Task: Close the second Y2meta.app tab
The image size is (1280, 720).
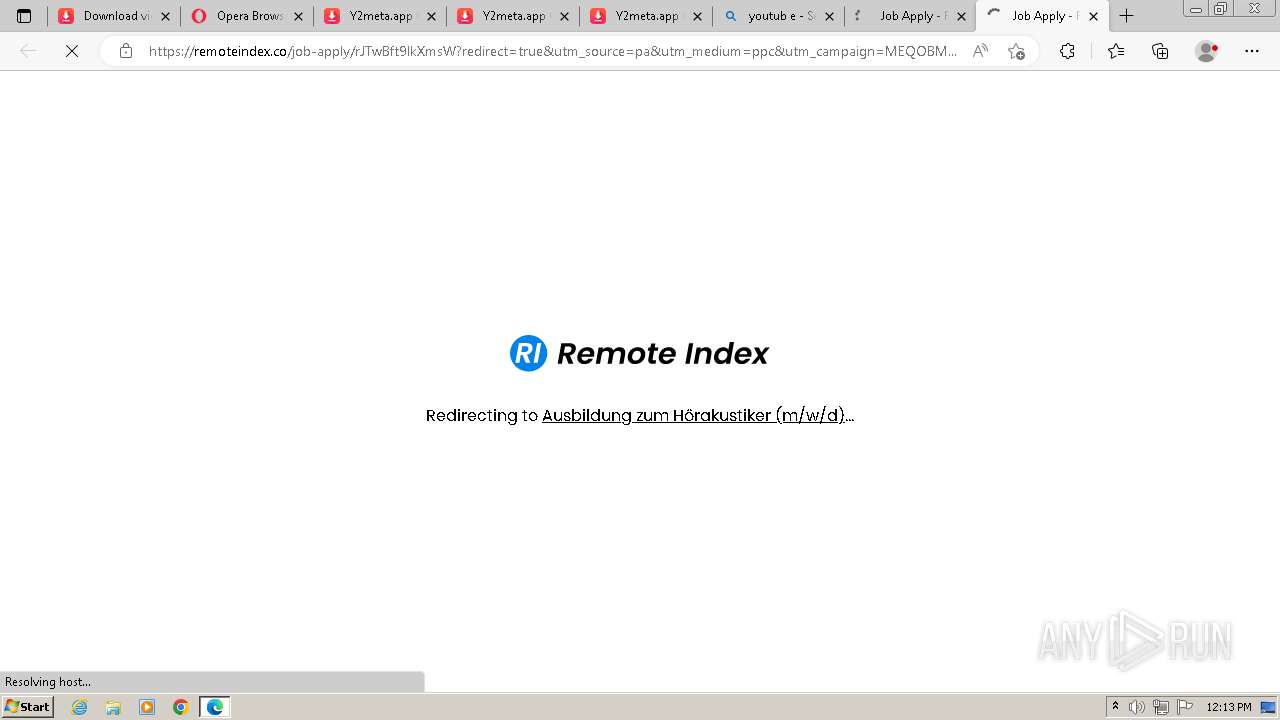Action: (564, 16)
